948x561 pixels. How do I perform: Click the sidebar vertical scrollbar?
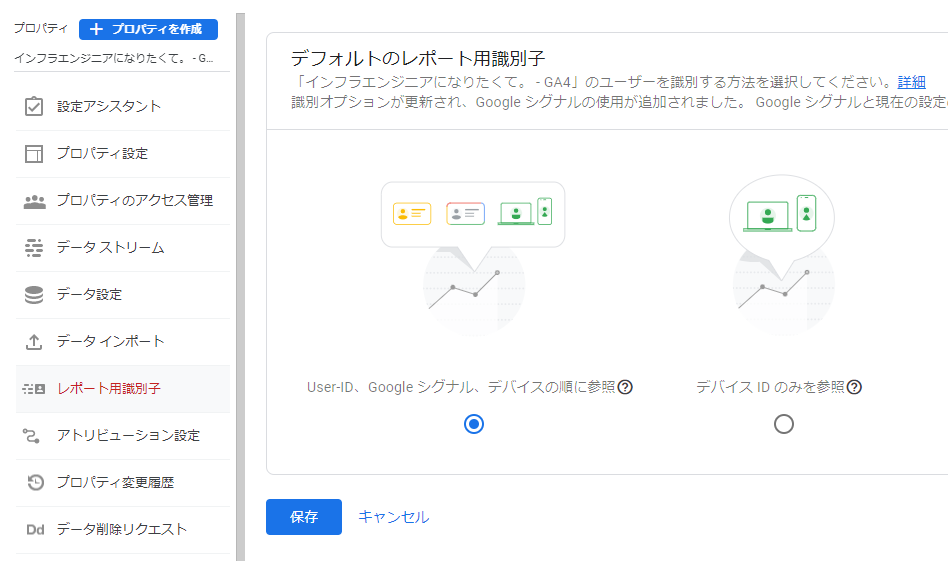pos(241,287)
